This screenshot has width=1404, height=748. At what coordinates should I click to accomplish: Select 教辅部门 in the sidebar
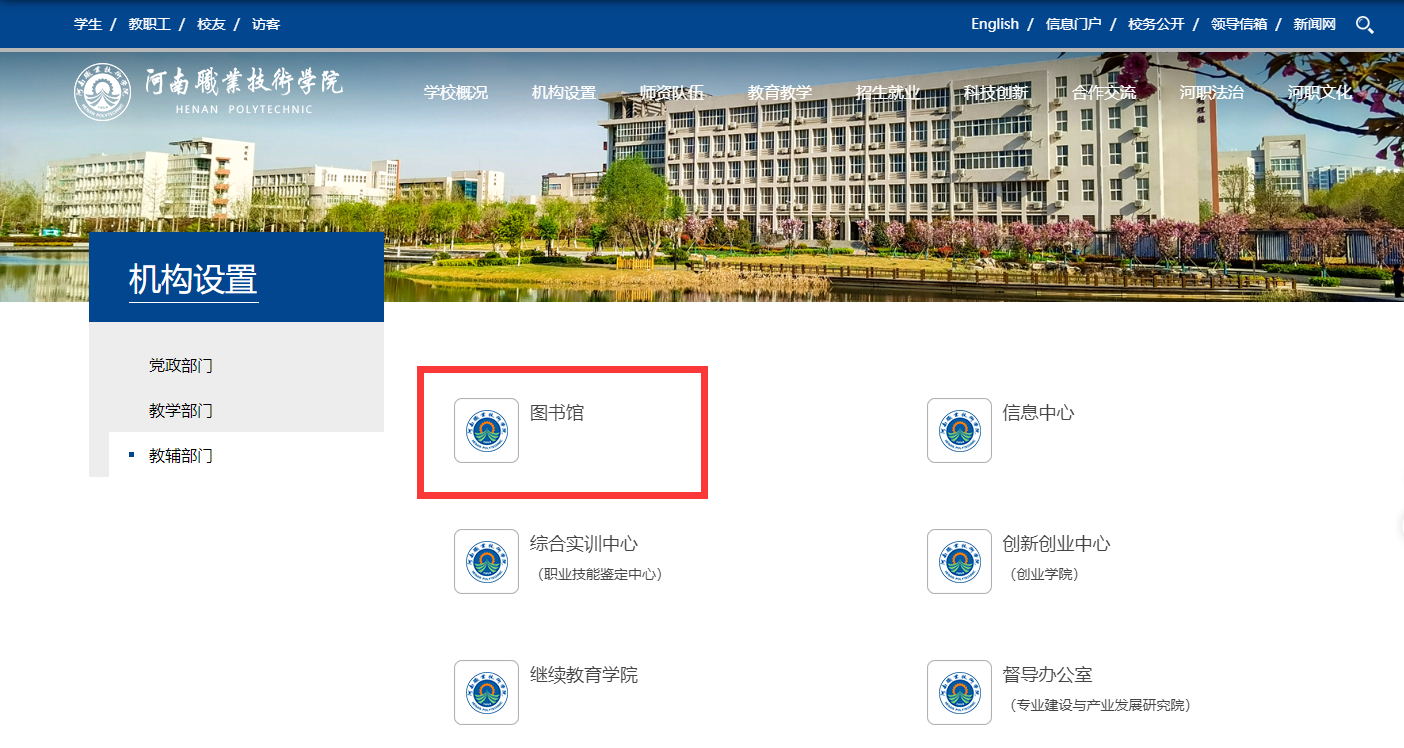click(181, 456)
